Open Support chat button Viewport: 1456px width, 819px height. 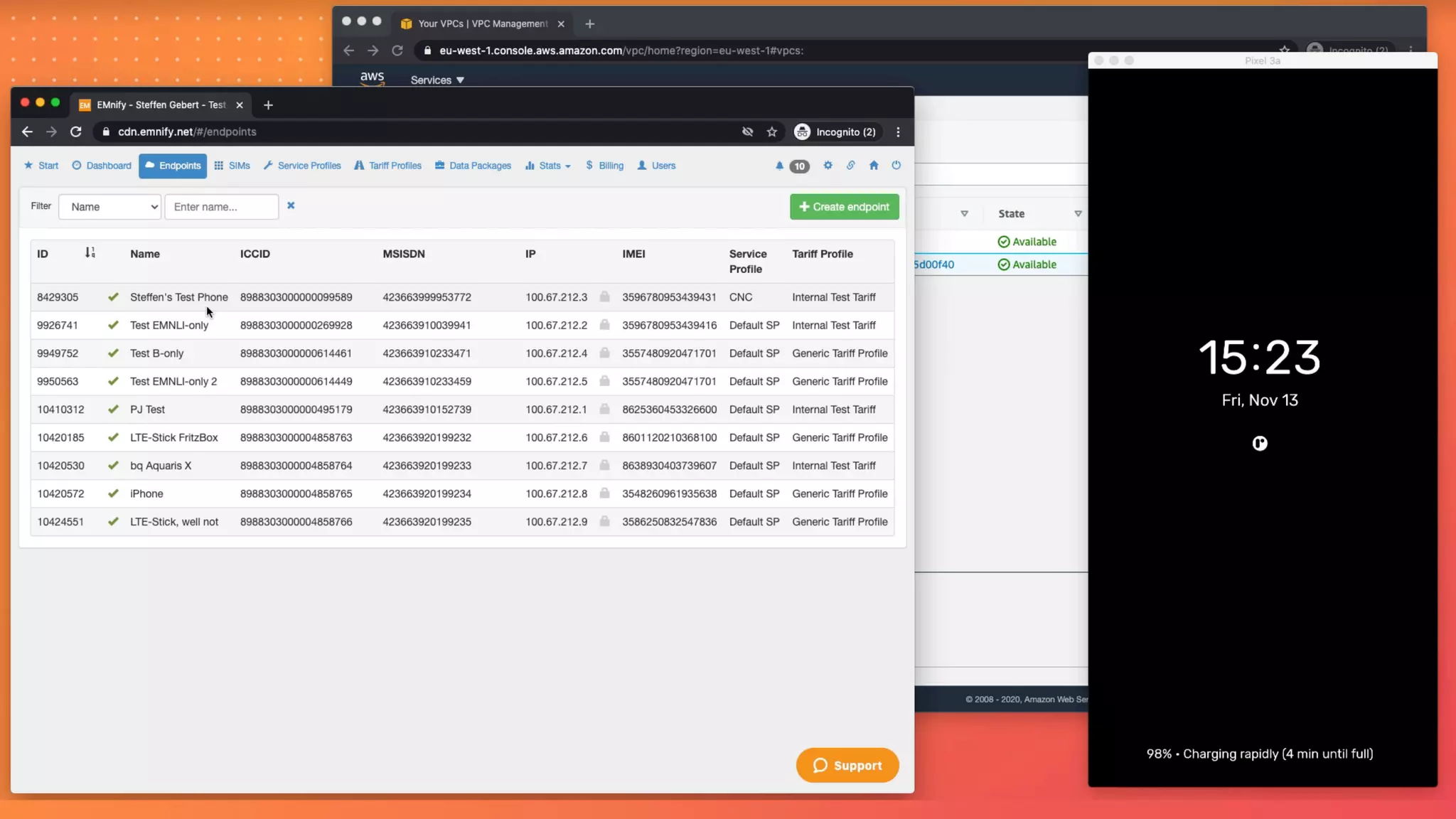click(847, 765)
